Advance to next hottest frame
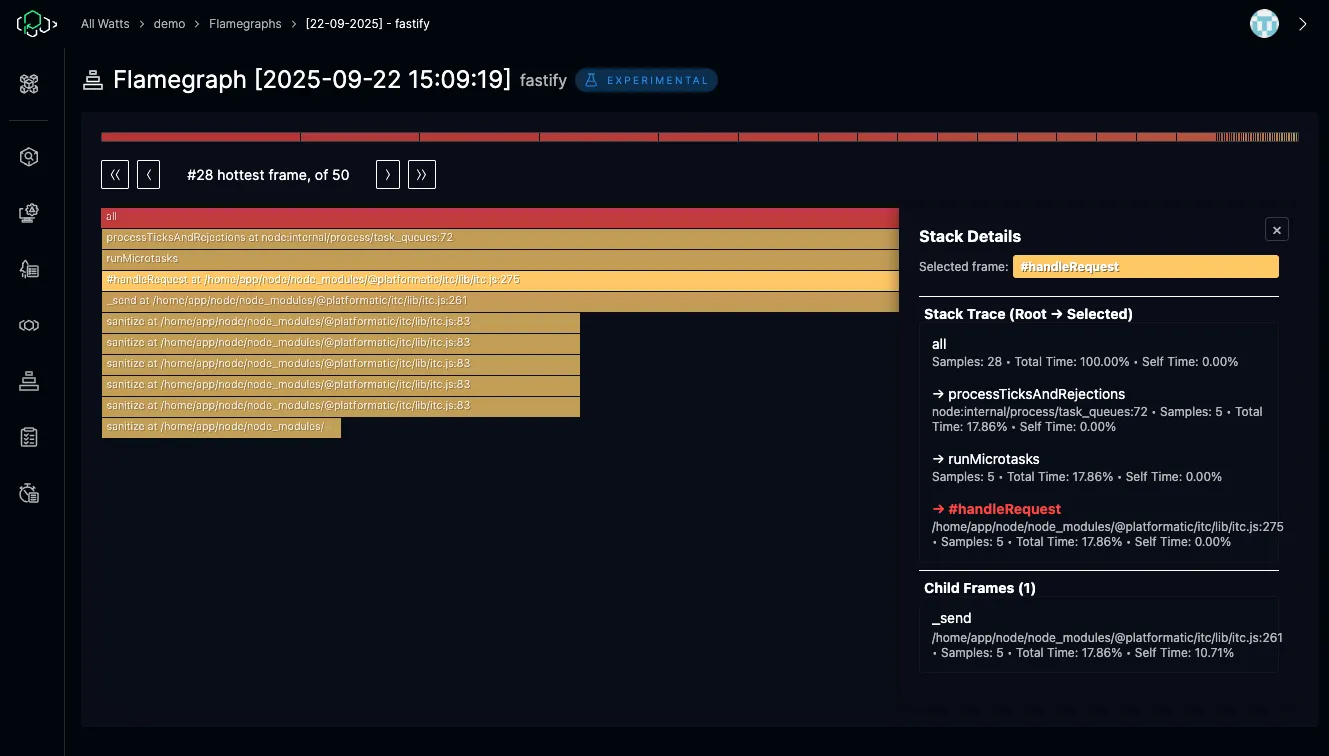This screenshot has height=756, width=1329. (388, 175)
